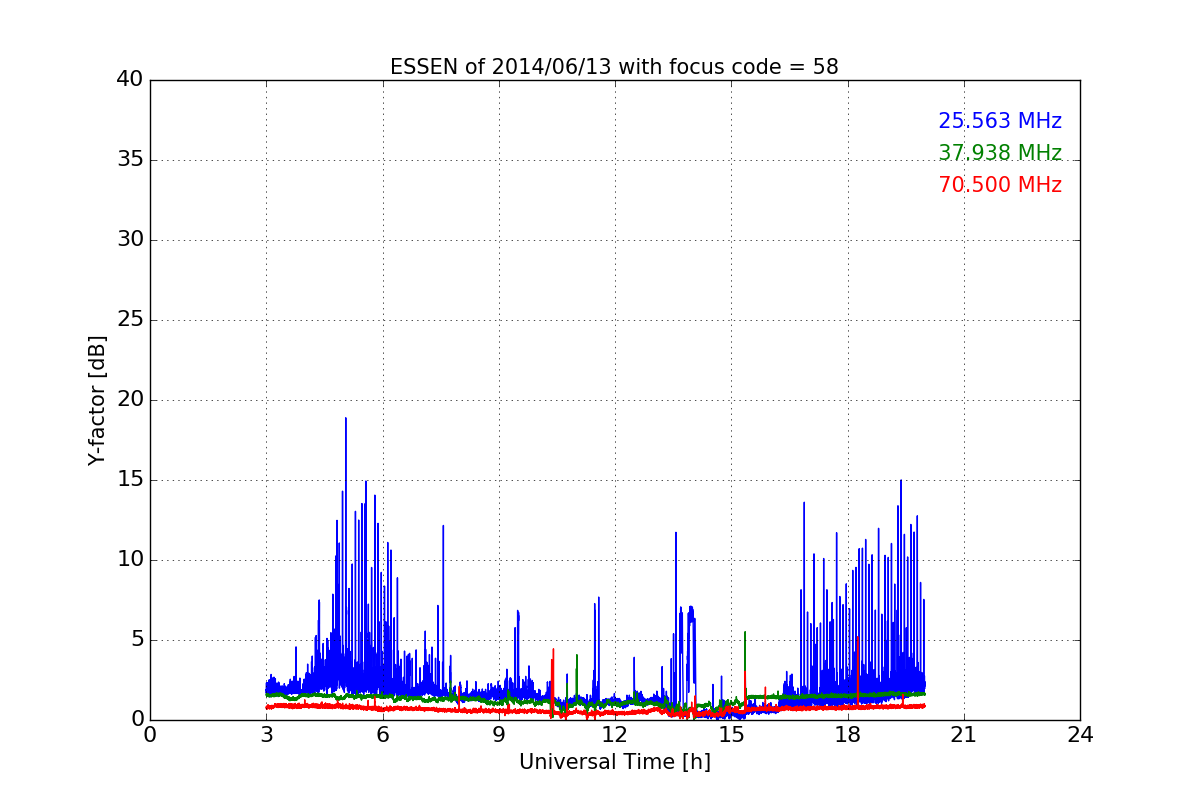Select the green 37.938 MHz legend label
The image size is (1200, 800).
[x=1000, y=153]
